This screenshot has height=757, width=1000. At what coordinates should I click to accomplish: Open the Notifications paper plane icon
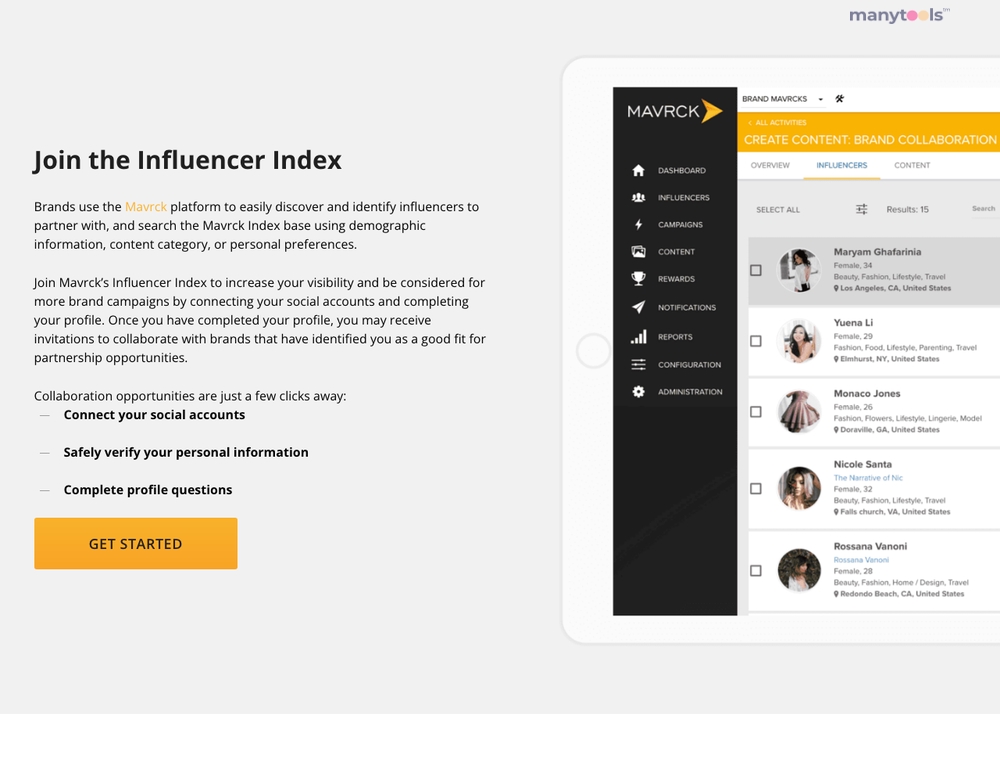pos(638,307)
